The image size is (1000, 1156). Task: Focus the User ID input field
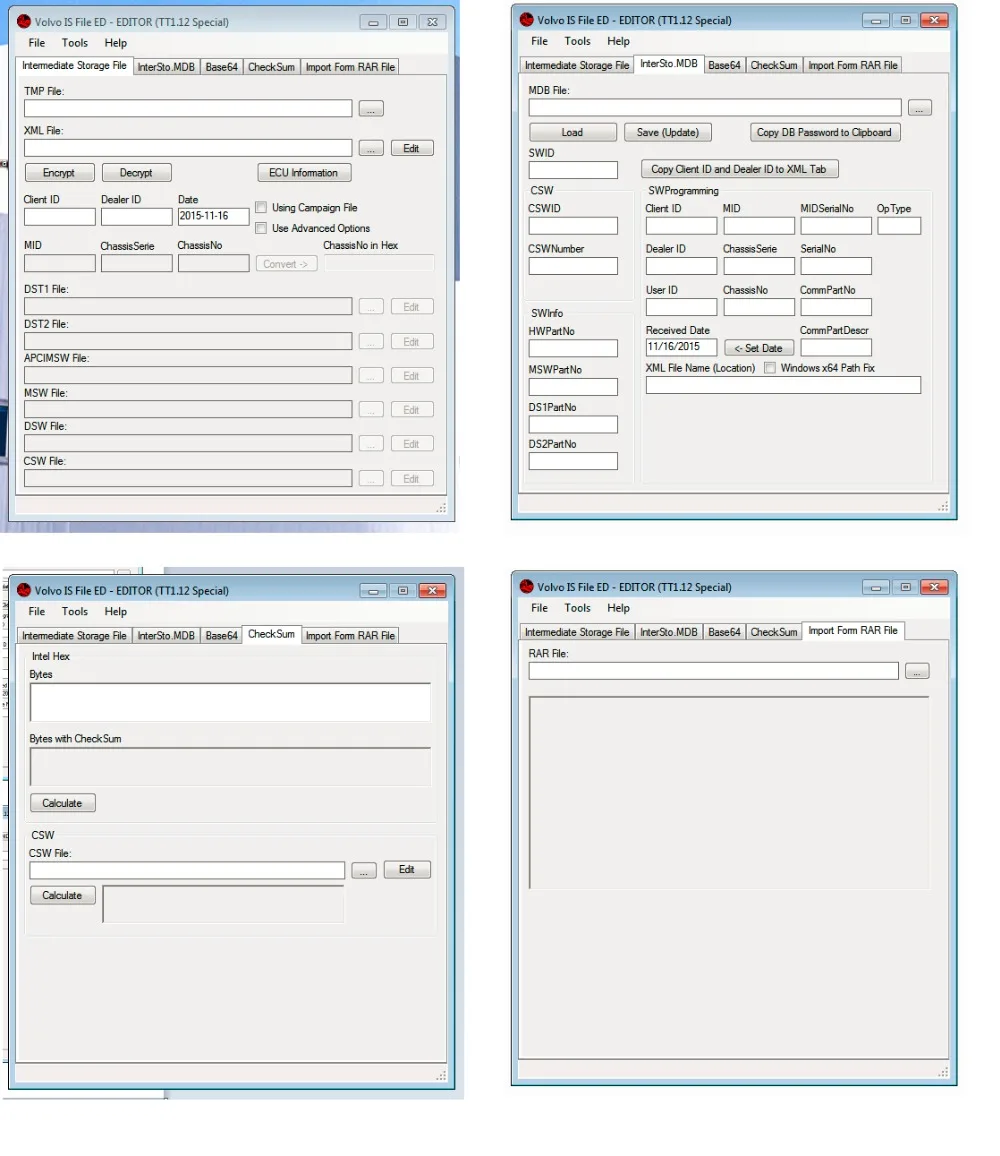pos(681,307)
